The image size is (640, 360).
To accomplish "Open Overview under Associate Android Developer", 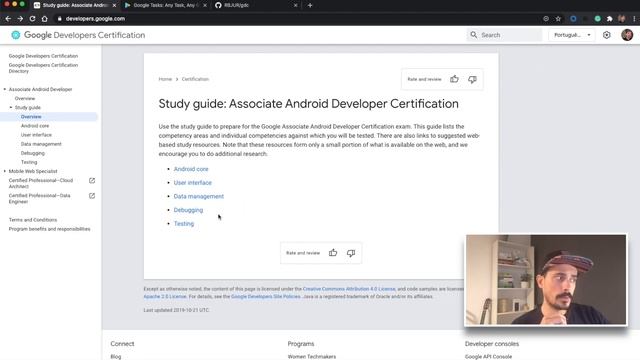I will (x=25, y=98).
